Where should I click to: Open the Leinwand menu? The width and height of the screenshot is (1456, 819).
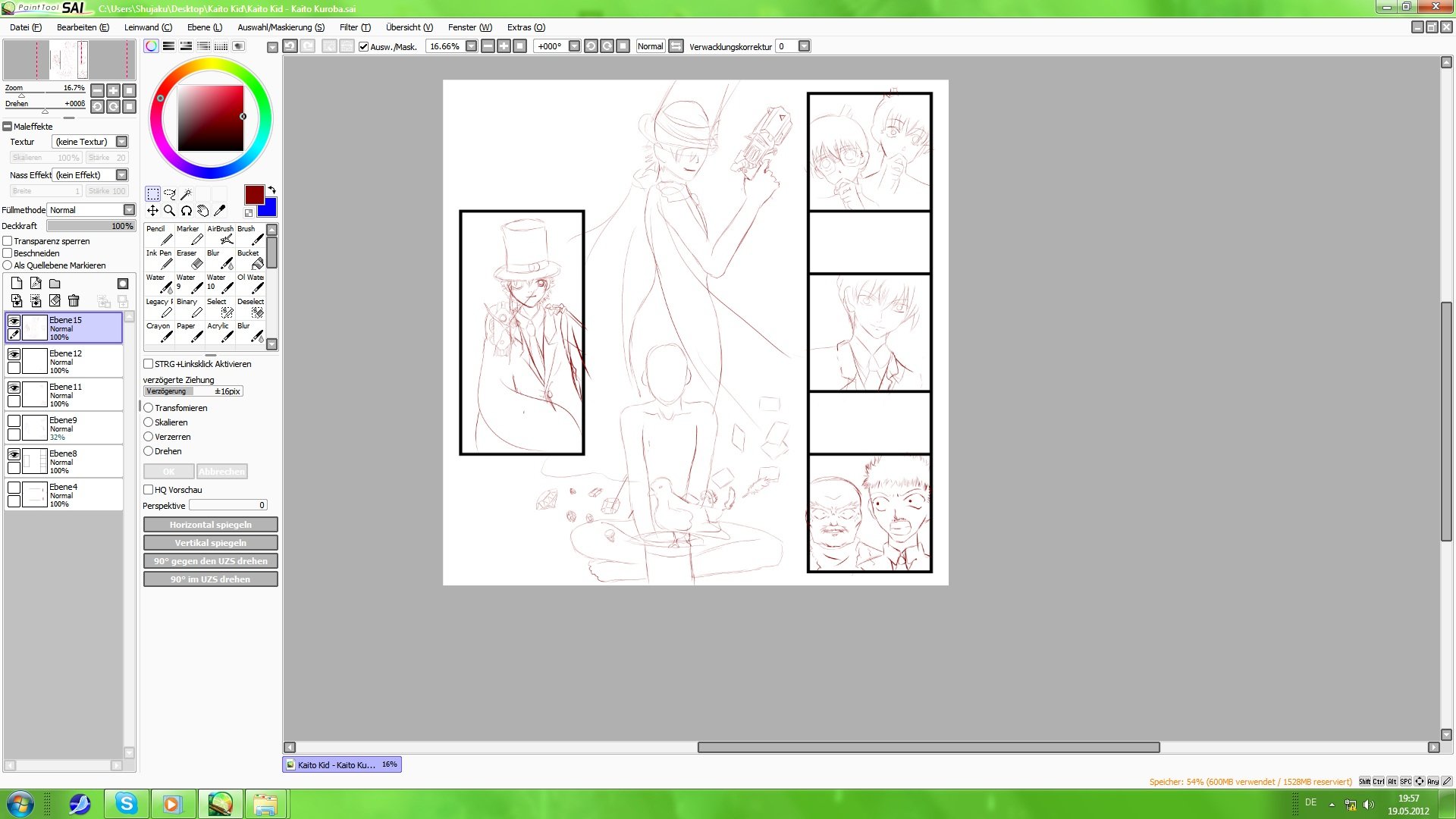(148, 27)
